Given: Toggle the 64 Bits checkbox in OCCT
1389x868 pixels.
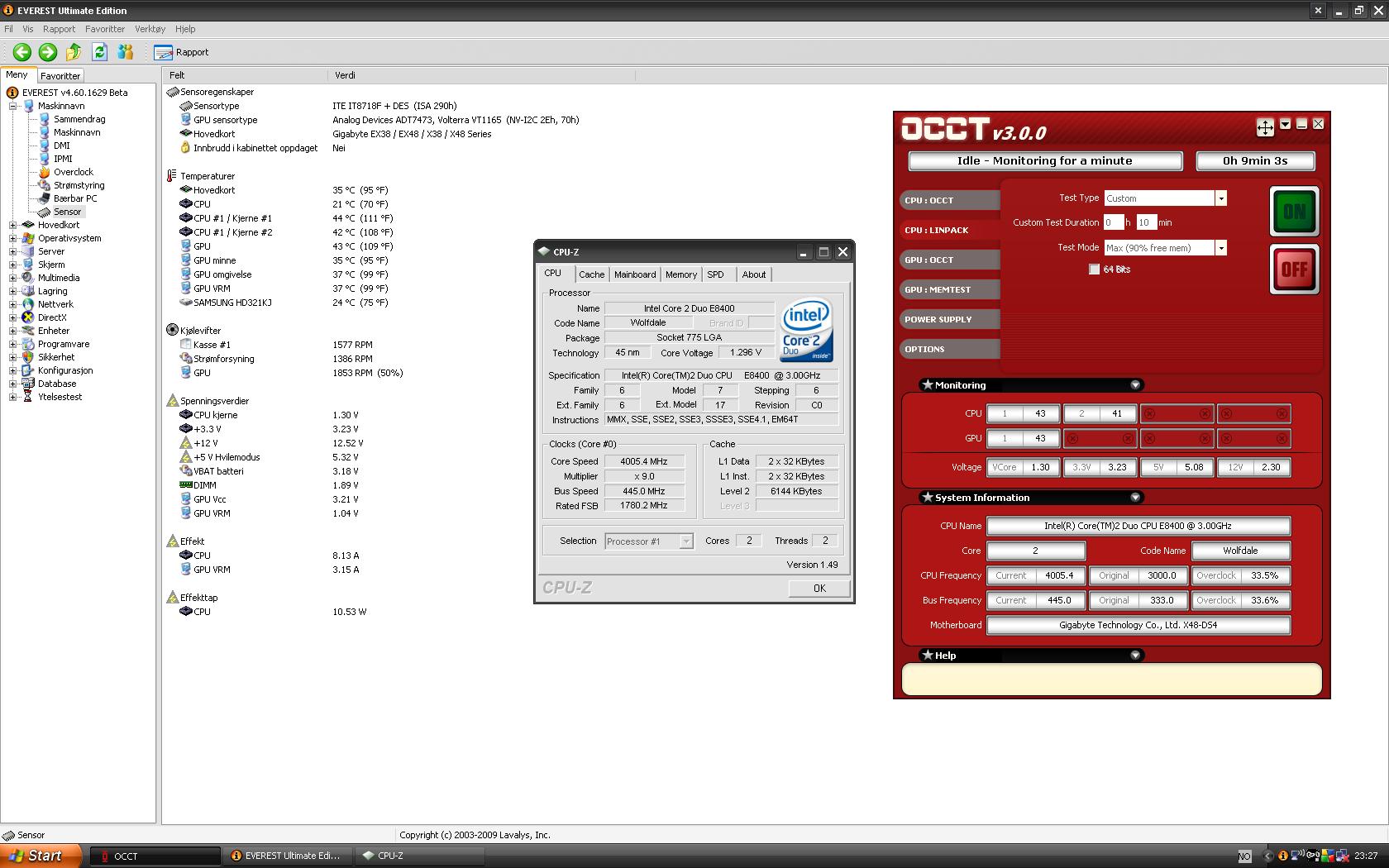Looking at the screenshot, I should coord(1094,269).
